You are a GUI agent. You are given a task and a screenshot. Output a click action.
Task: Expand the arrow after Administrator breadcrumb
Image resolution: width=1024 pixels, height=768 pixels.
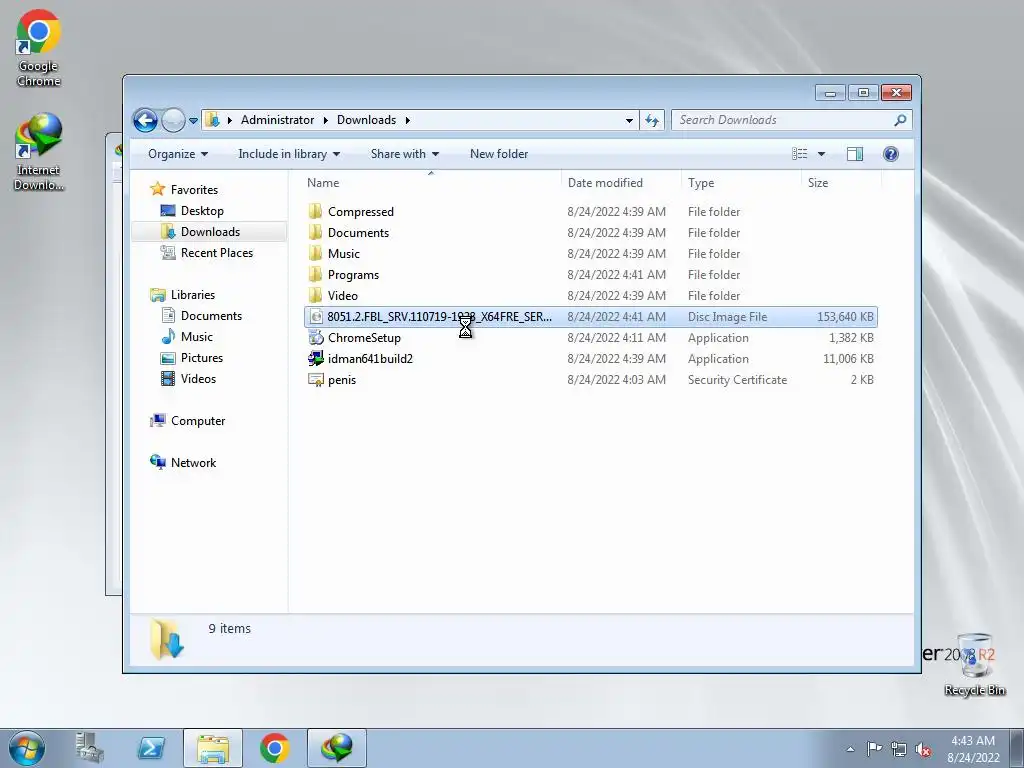click(325, 120)
